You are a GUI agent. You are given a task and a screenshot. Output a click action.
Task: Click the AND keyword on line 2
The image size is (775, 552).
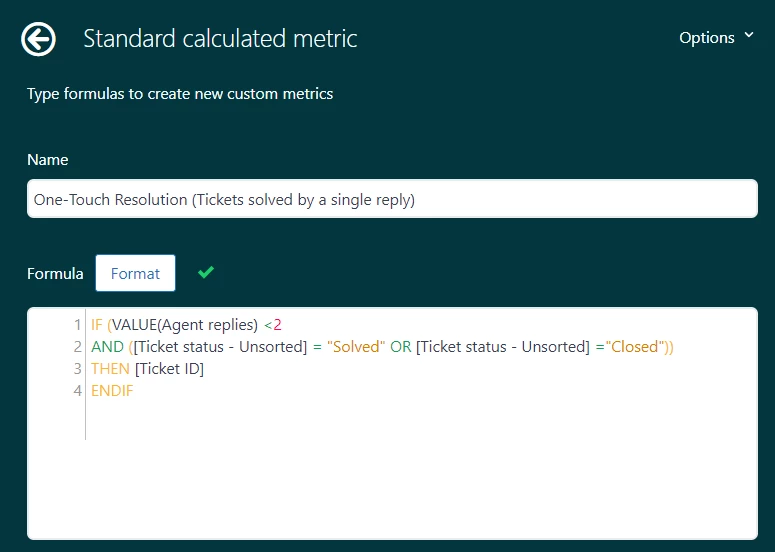coord(107,347)
